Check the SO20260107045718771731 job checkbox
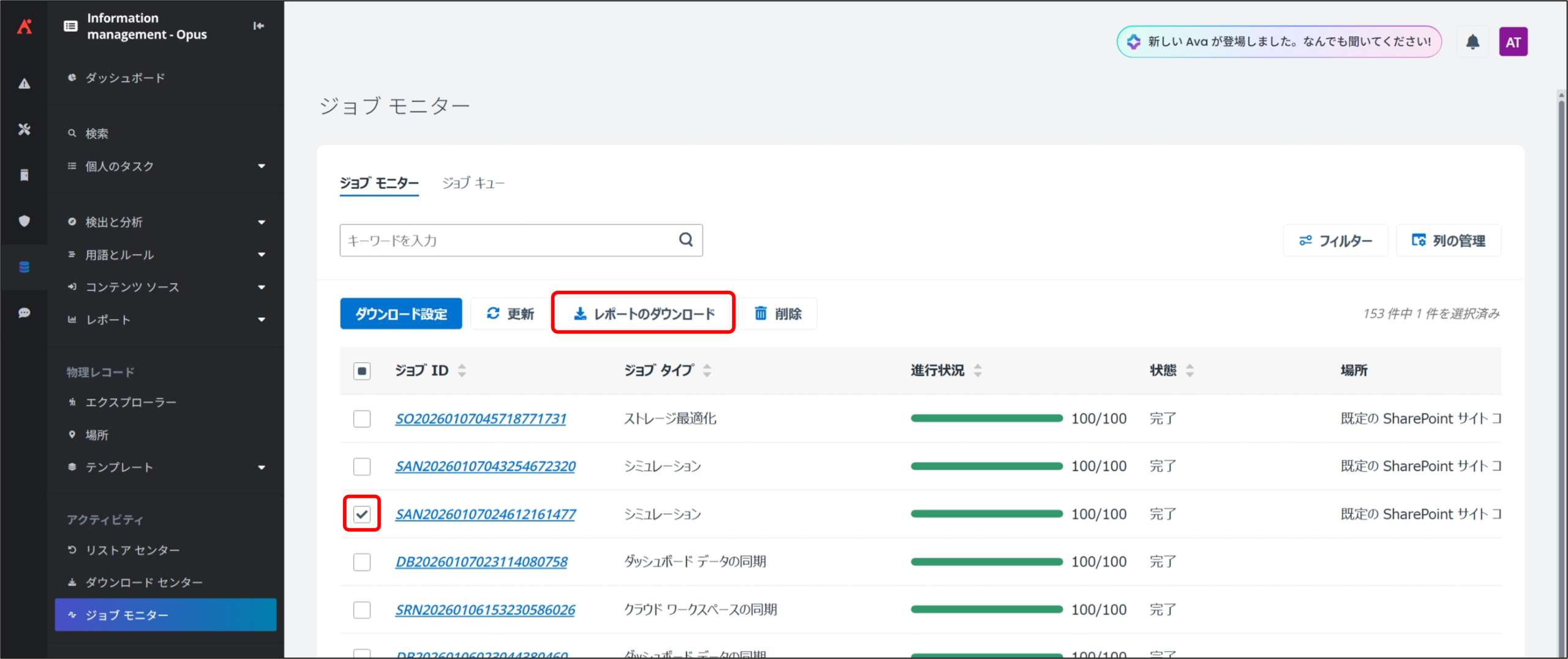Screen dimensions: 1568x659 point(362,419)
